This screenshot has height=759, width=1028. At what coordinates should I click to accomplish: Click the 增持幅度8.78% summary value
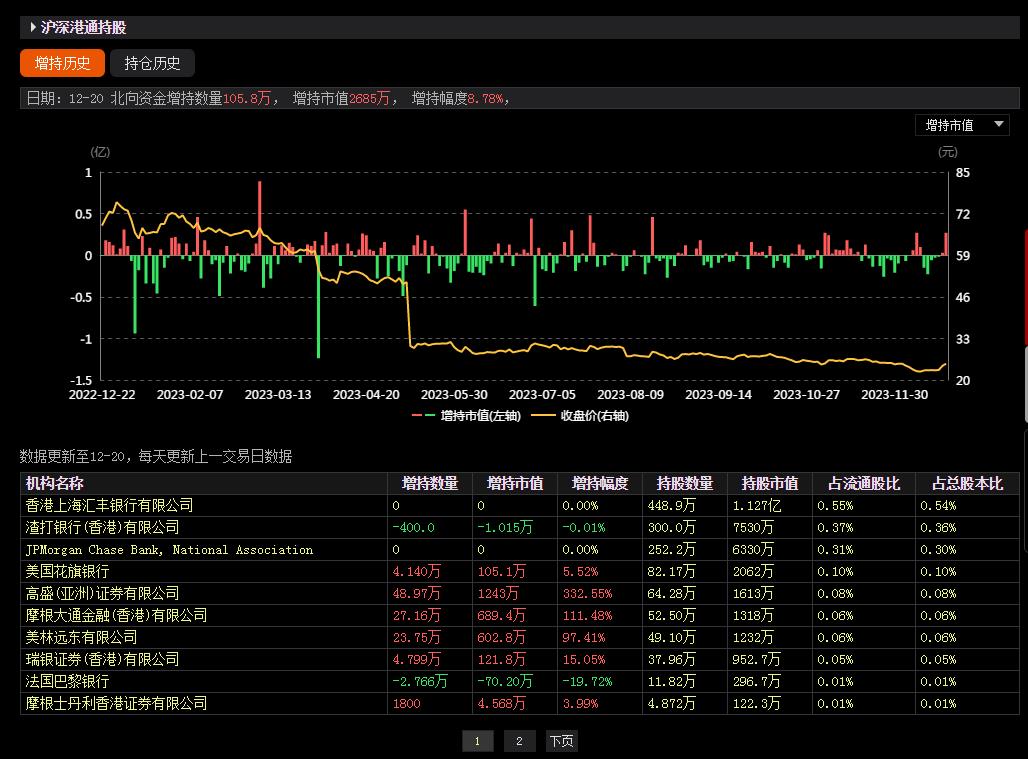coord(458,98)
